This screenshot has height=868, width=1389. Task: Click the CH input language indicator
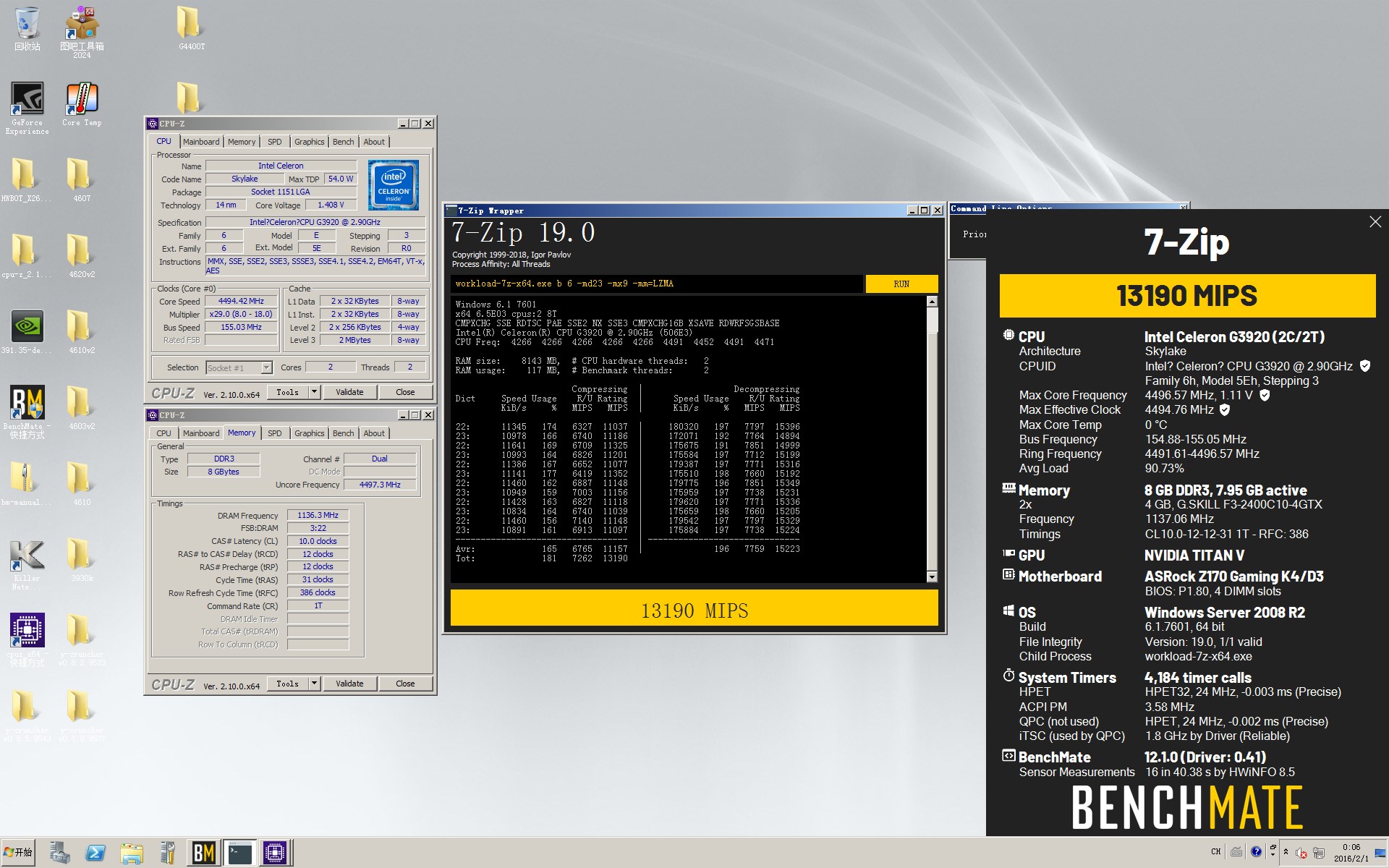coord(1215,851)
